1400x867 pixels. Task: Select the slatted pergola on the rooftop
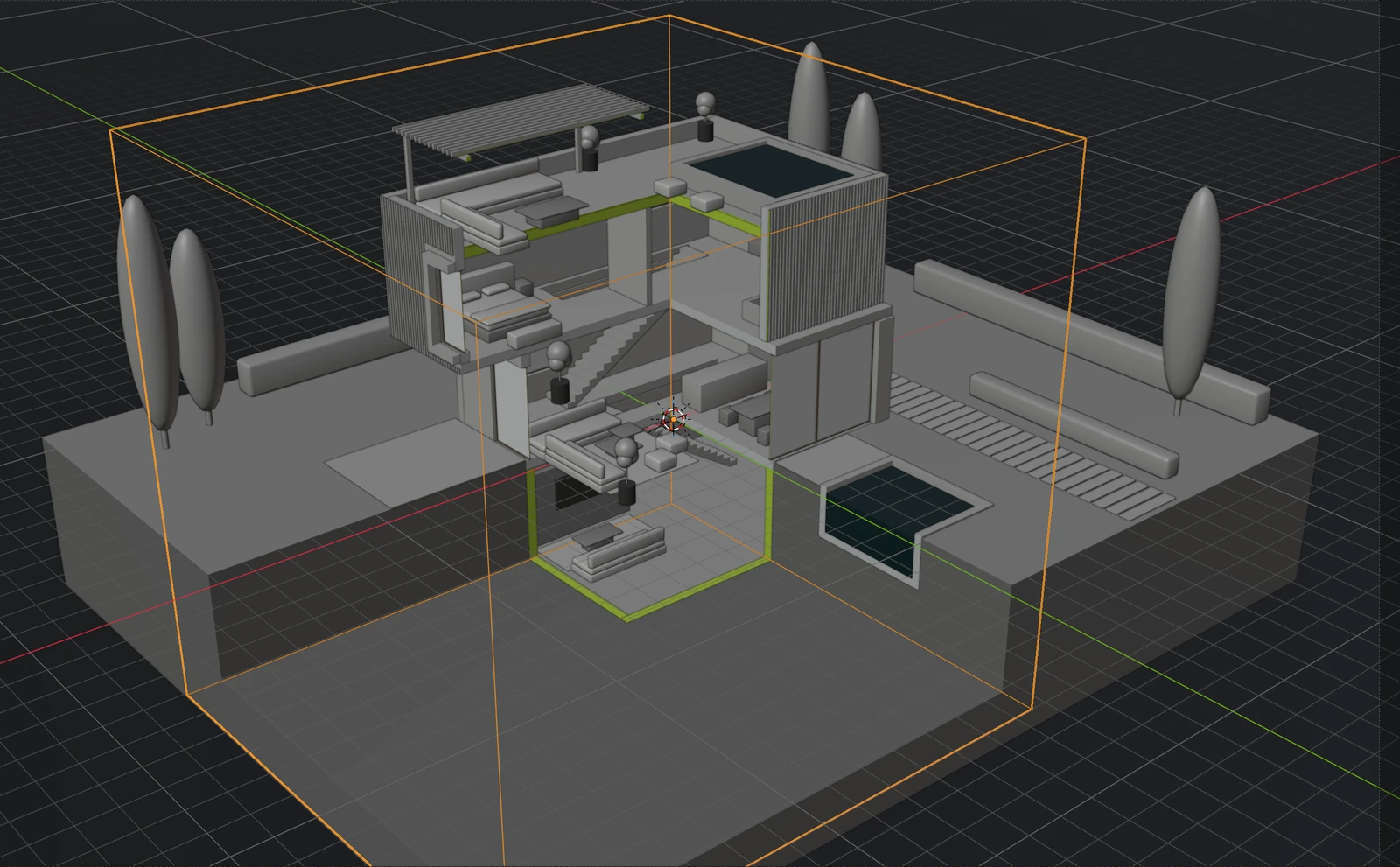(x=521, y=122)
